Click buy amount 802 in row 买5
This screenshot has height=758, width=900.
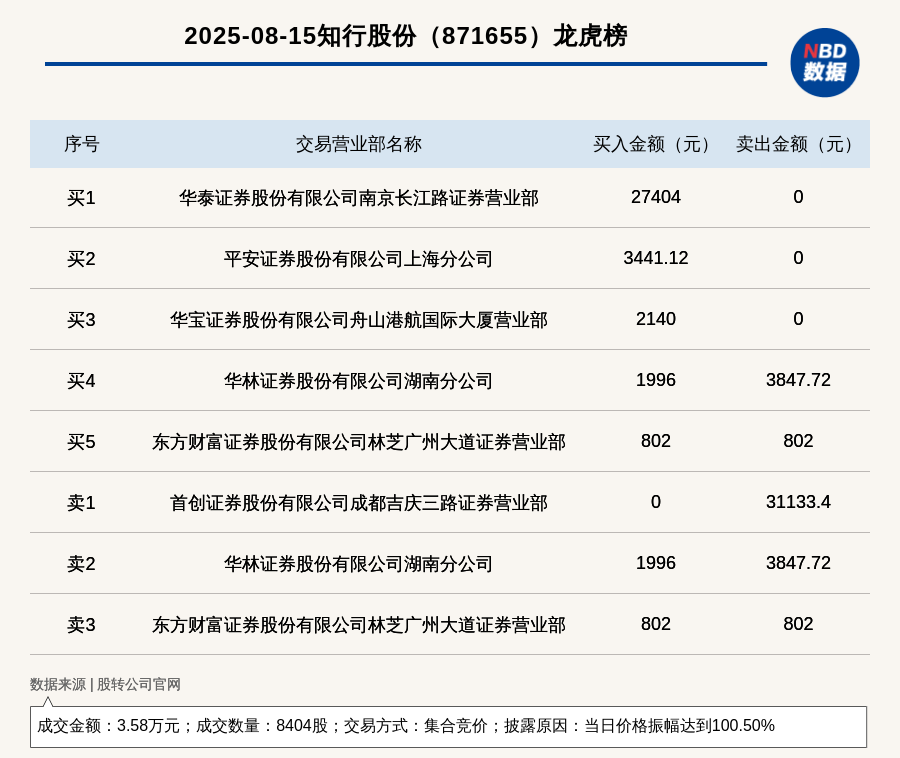[655, 441]
